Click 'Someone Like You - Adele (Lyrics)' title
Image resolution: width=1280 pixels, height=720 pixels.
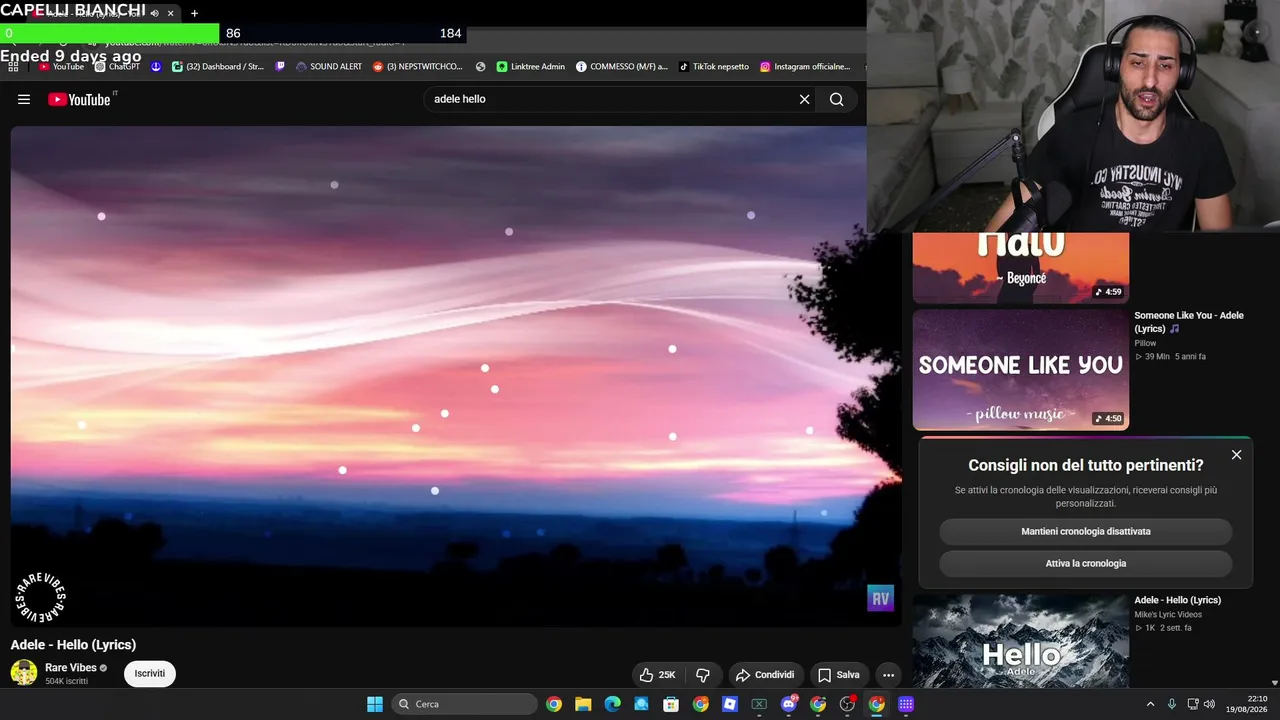pyautogui.click(x=1189, y=321)
